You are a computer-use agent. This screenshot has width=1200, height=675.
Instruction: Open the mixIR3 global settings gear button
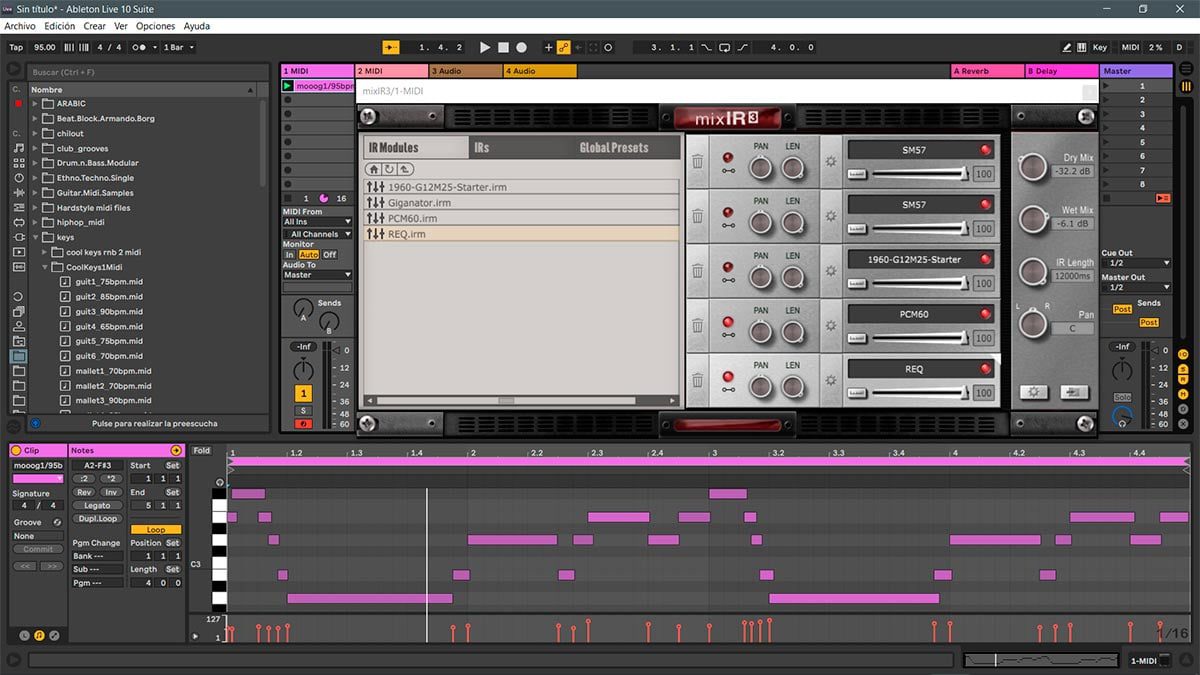click(x=1034, y=392)
